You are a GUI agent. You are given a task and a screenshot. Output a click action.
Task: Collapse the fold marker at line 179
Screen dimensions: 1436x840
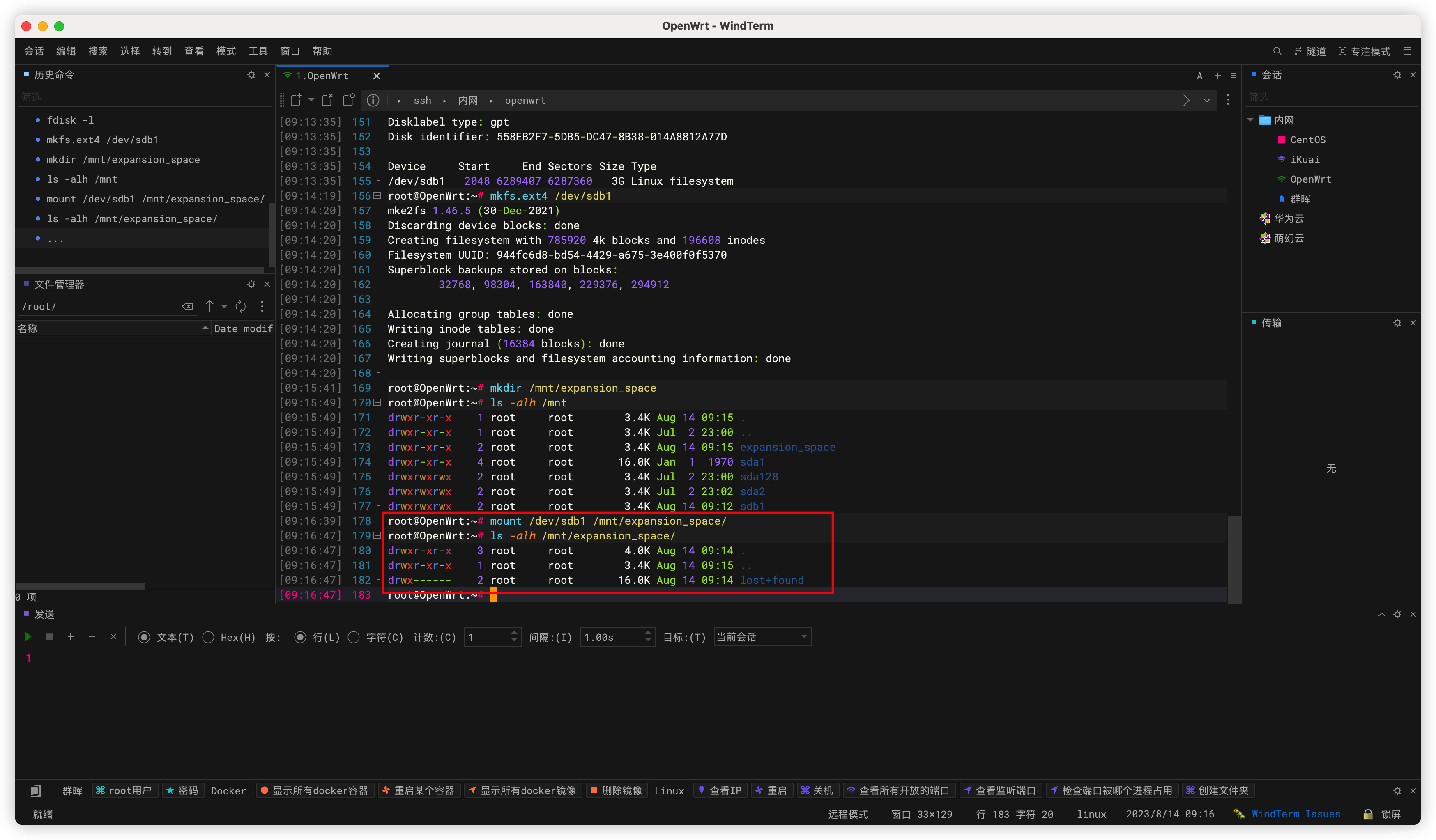click(377, 536)
